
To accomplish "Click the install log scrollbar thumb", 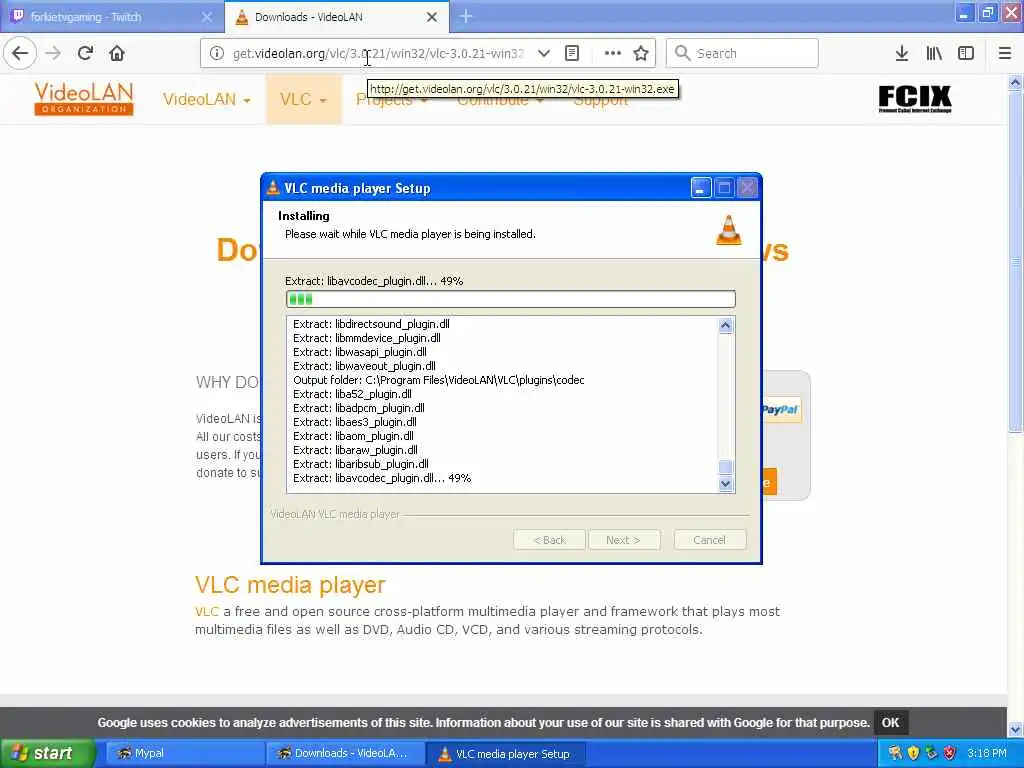I will (726, 467).
